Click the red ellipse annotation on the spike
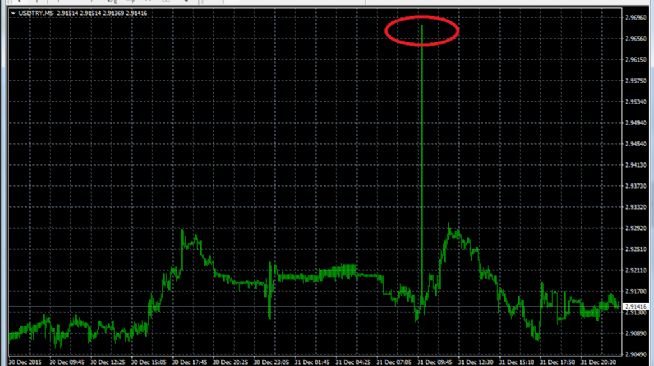Image resolution: width=654 pixels, height=366 pixels. (422, 30)
